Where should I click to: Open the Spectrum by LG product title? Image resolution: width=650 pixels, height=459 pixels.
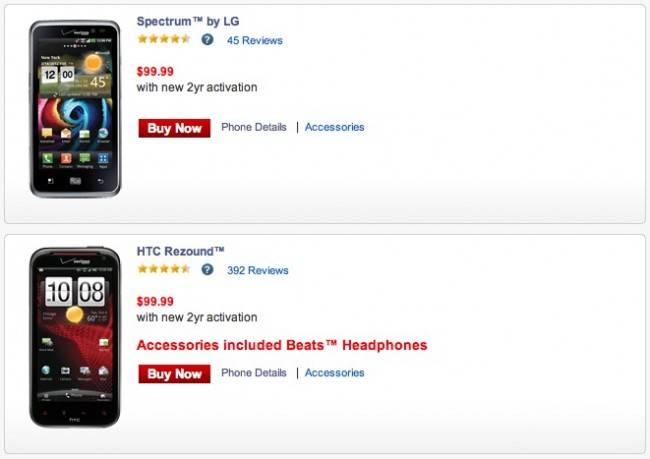188,21
